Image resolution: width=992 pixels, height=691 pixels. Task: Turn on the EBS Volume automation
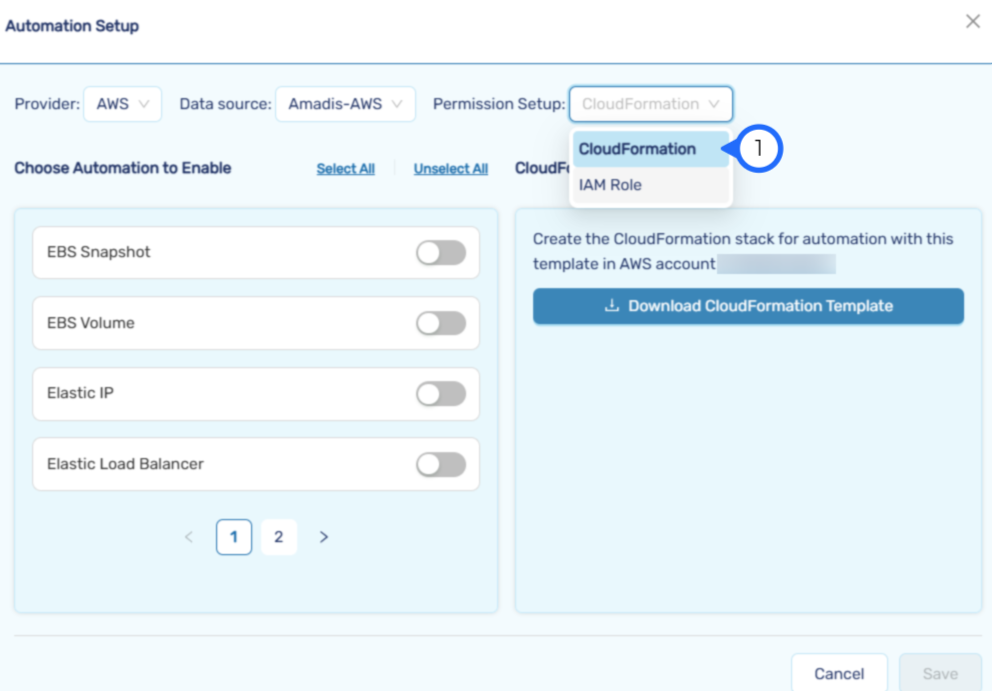click(x=441, y=323)
